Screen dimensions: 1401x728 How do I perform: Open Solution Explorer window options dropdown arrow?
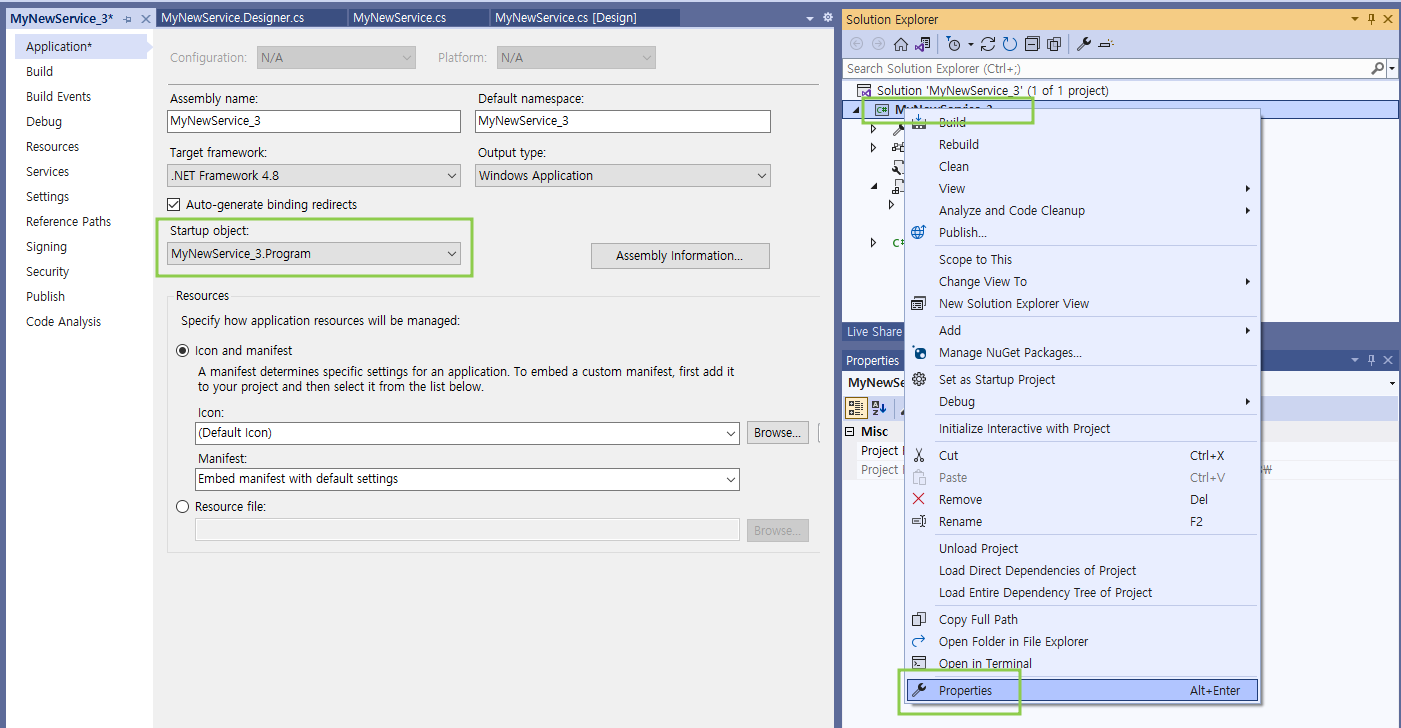coord(1355,19)
